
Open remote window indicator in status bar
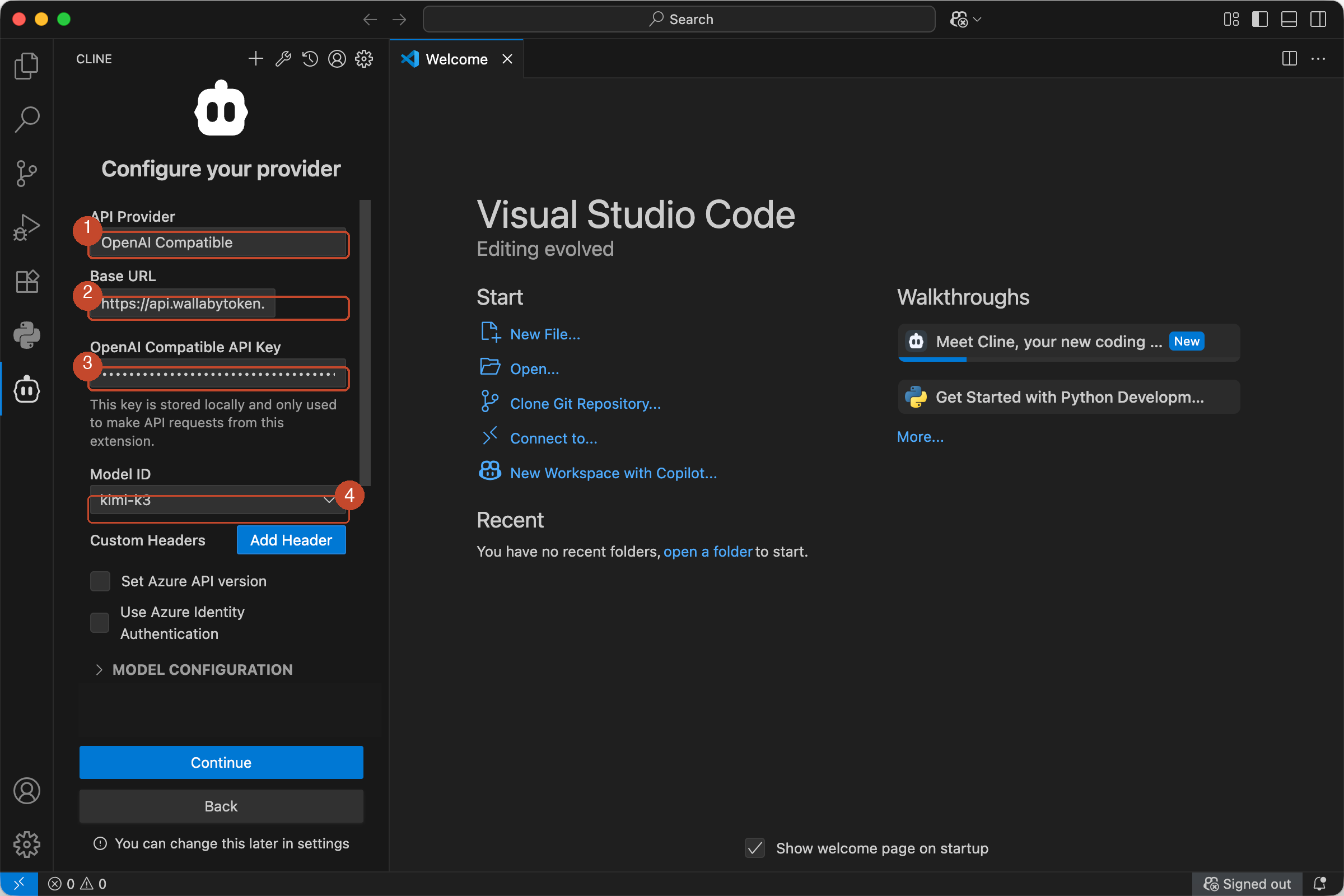pyautogui.click(x=19, y=884)
